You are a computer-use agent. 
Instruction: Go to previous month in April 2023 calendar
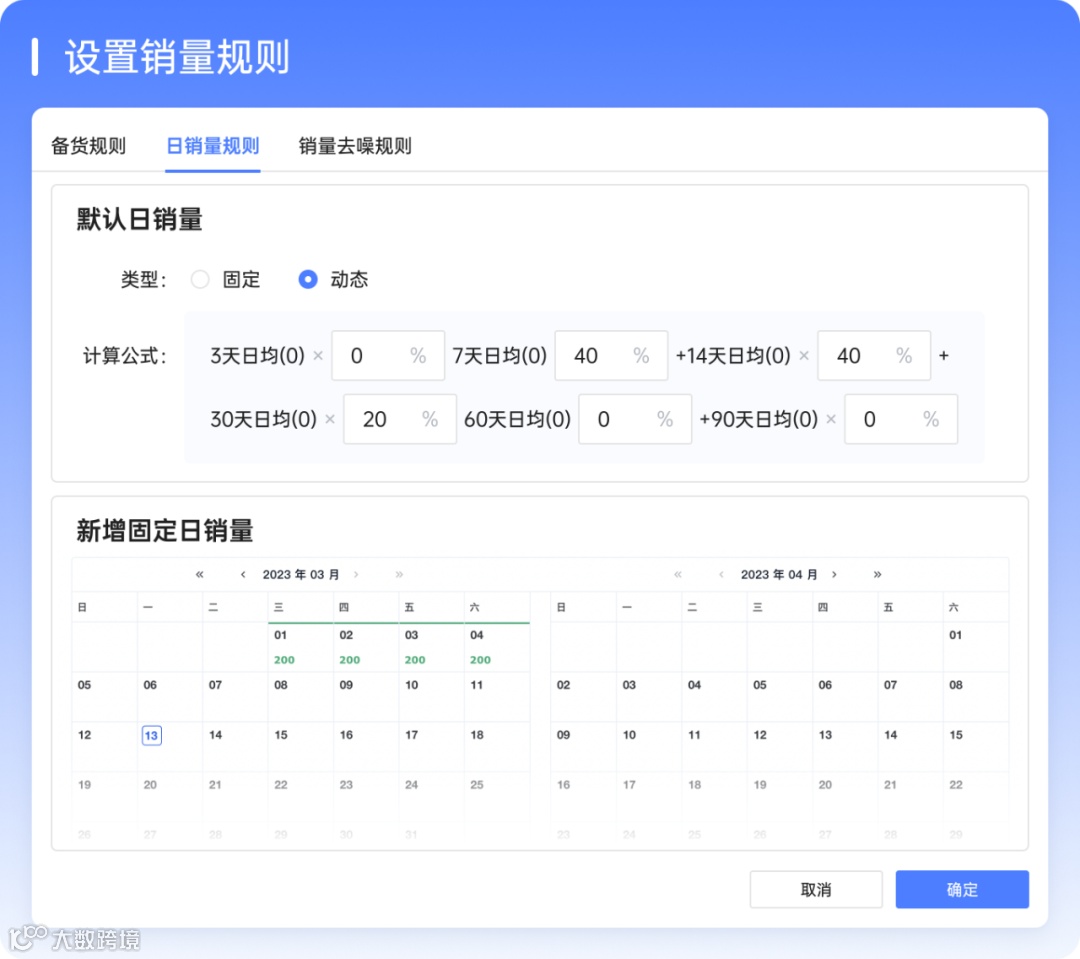click(x=721, y=575)
